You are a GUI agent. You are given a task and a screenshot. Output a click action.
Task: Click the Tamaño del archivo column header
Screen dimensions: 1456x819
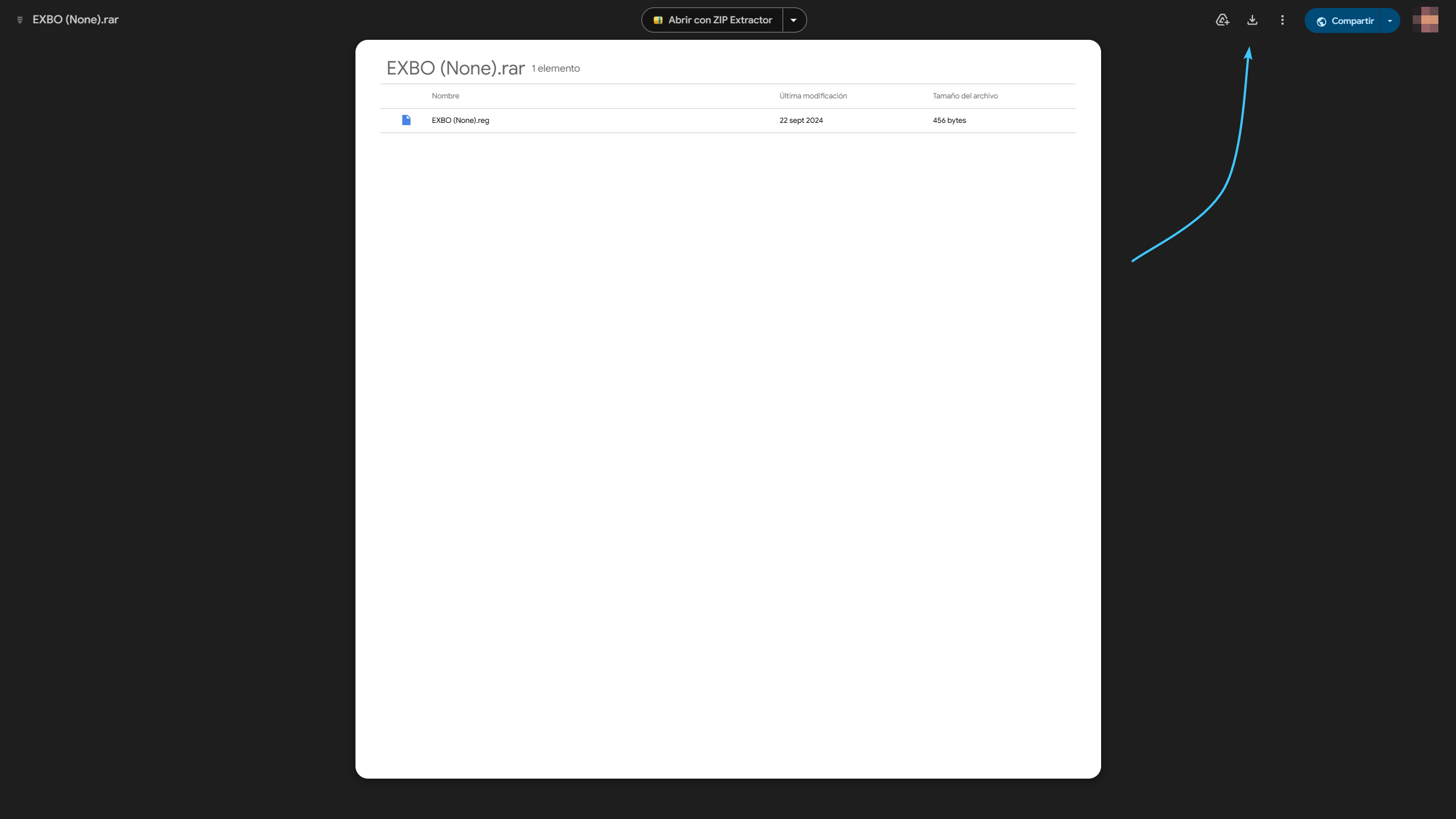tap(965, 96)
